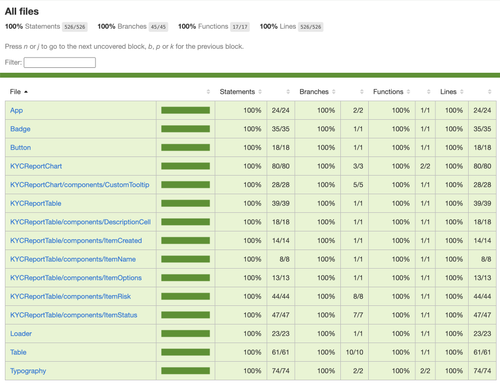This screenshot has width=500, height=383.
Task: Select 61/61 statements in Table row
Action: [280, 352]
